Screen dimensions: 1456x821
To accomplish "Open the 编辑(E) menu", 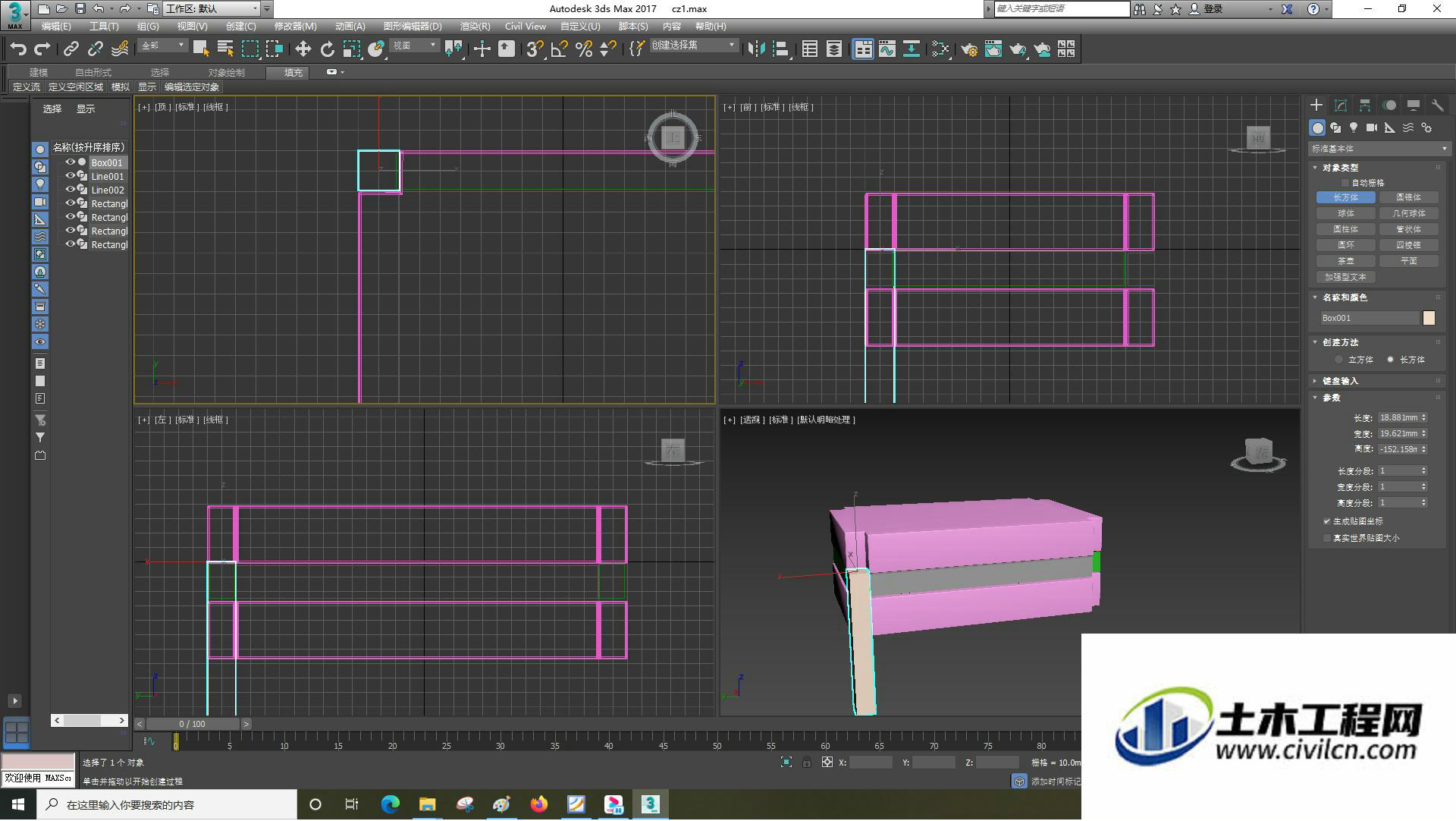I will (x=56, y=27).
